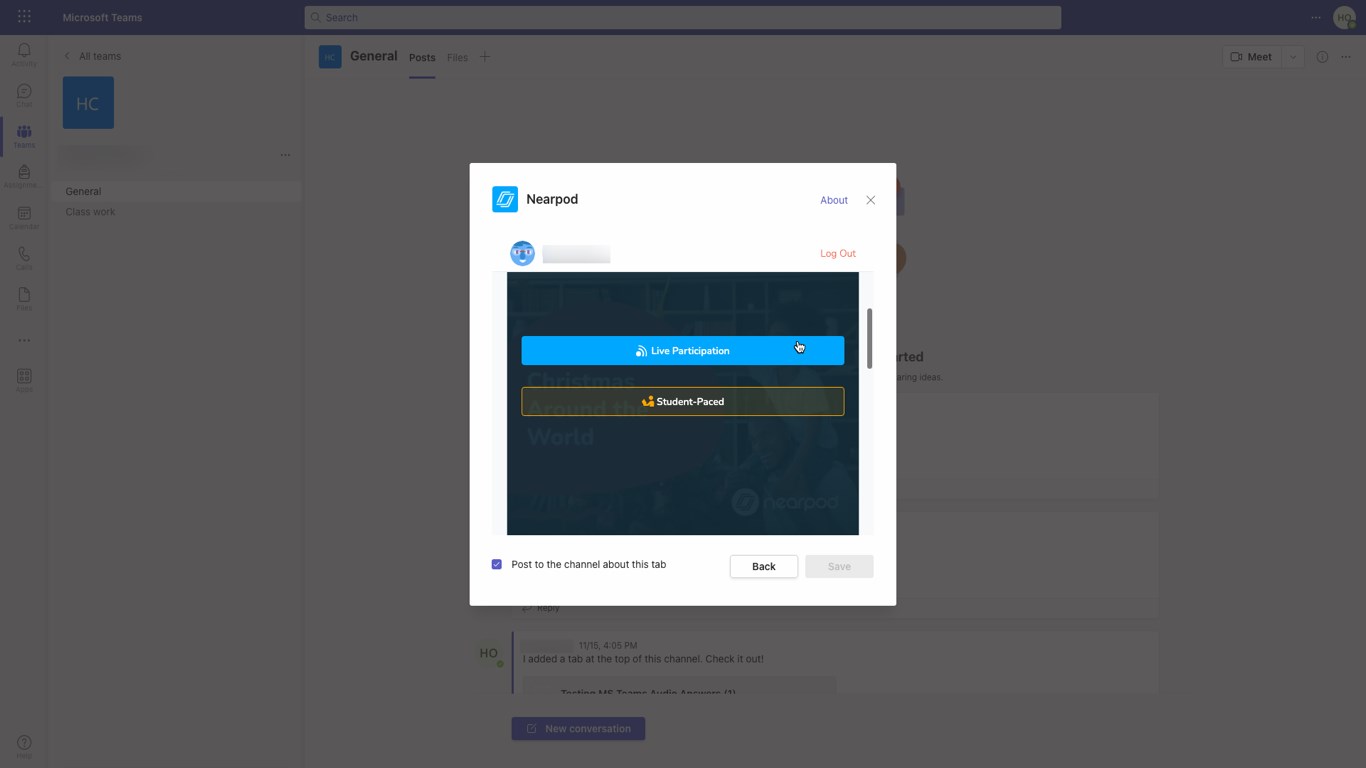Open Files in the left rail
The height and width of the screenshot is (768, 1366).
click(24, 299)
